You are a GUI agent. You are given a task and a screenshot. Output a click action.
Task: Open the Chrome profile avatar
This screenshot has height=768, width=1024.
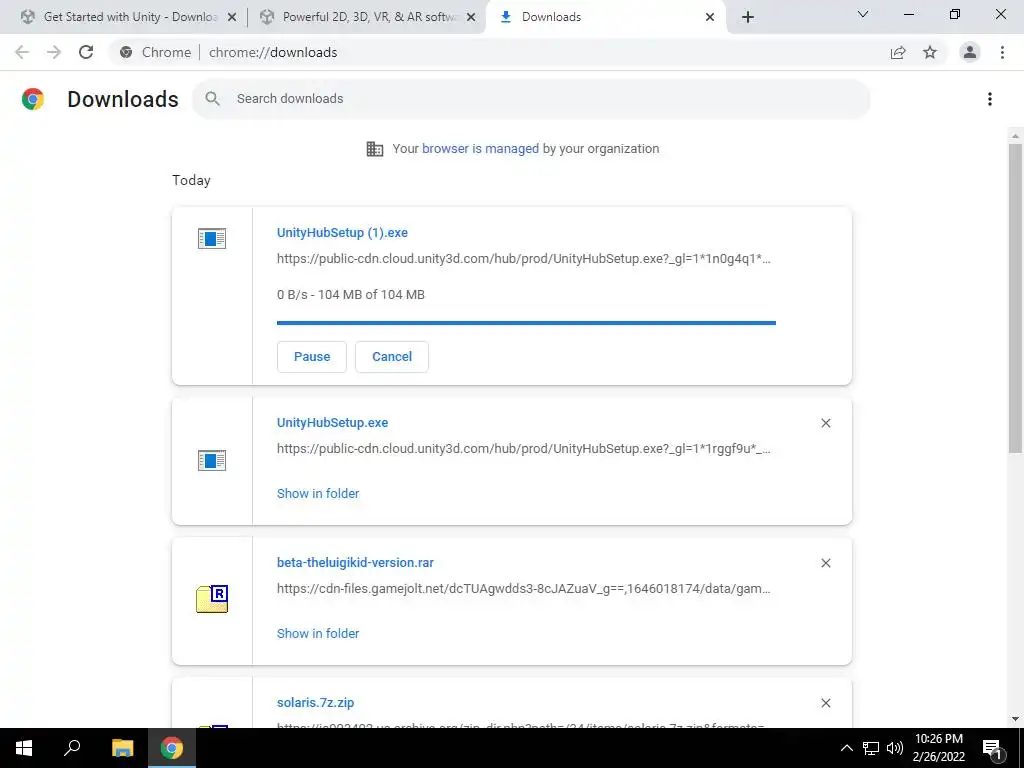tap(970, 52)
